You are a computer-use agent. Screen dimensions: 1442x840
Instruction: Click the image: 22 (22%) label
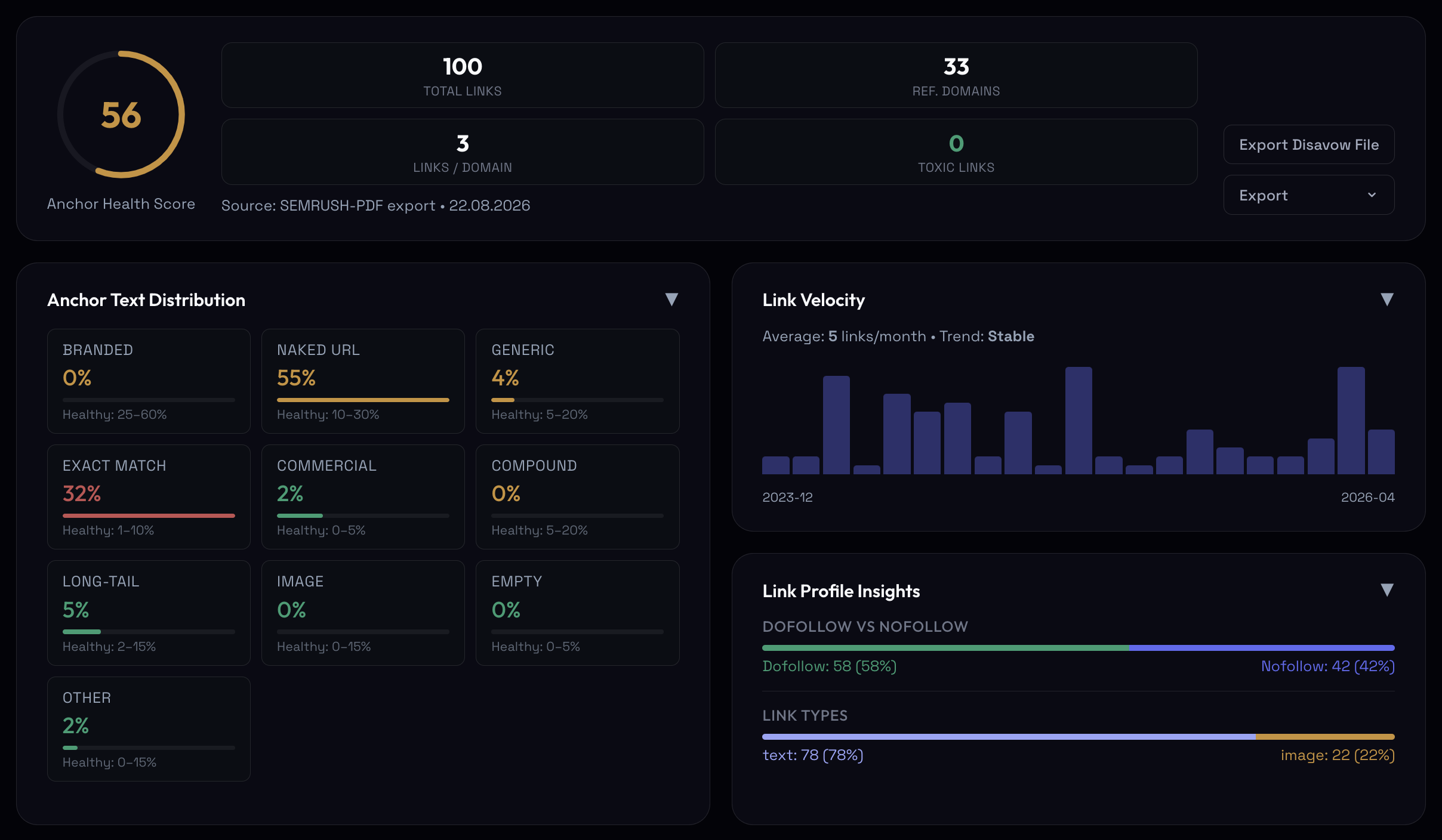click(1338, 755)
